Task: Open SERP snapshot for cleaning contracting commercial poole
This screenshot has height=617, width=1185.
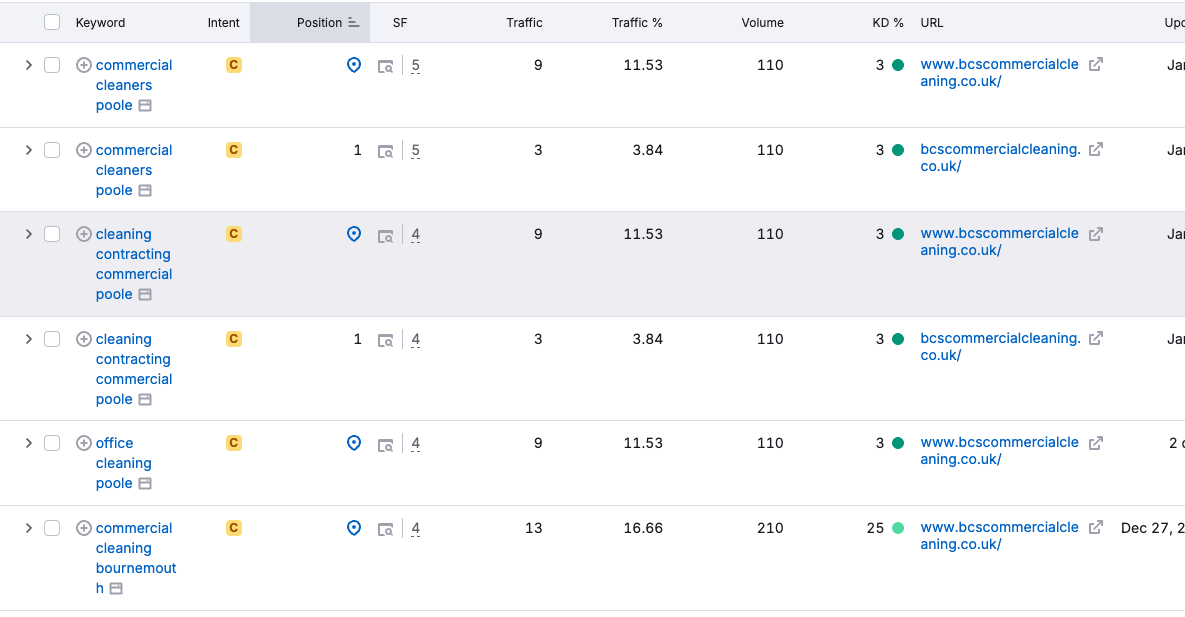Action: coord(387,234)
